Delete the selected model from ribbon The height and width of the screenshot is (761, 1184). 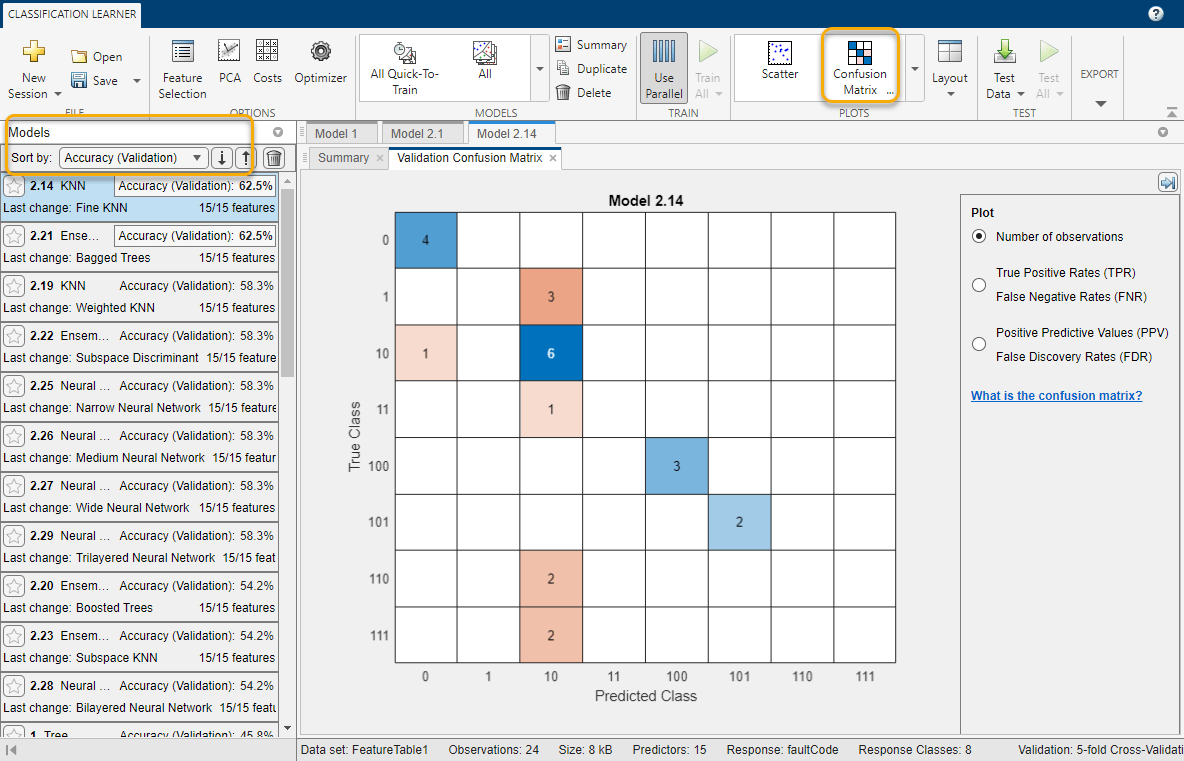(x=584, y=93)
